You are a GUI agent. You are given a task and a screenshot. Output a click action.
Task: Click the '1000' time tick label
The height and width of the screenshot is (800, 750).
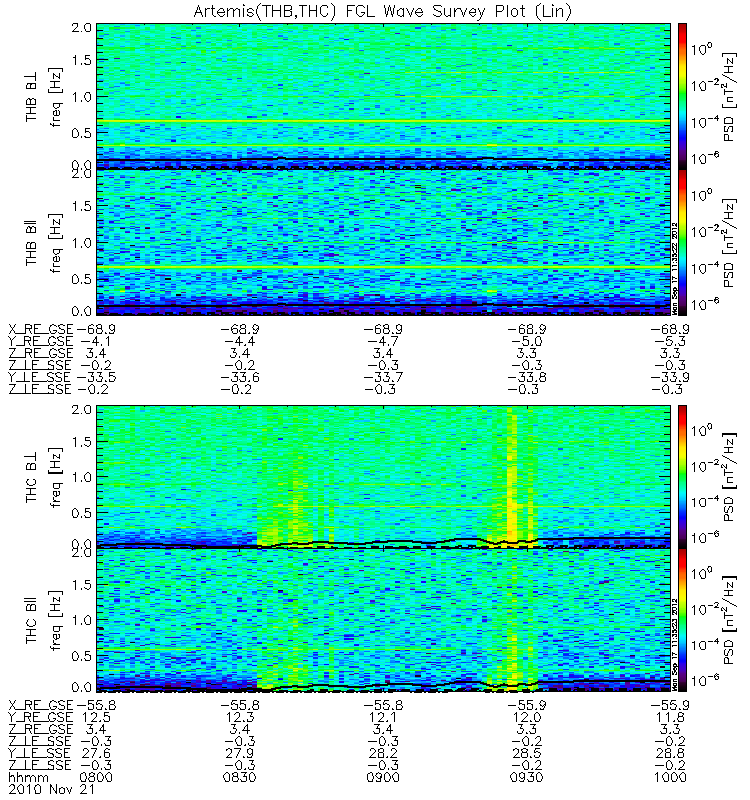[x=670, y=778]
